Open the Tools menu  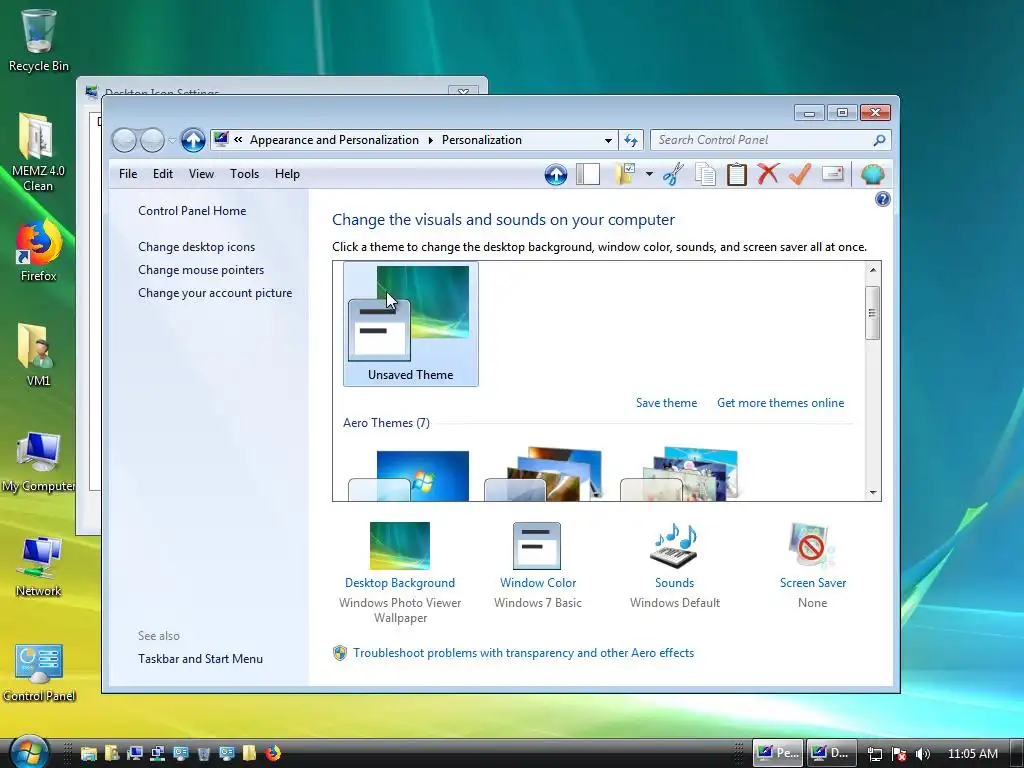tap(244, 174)
